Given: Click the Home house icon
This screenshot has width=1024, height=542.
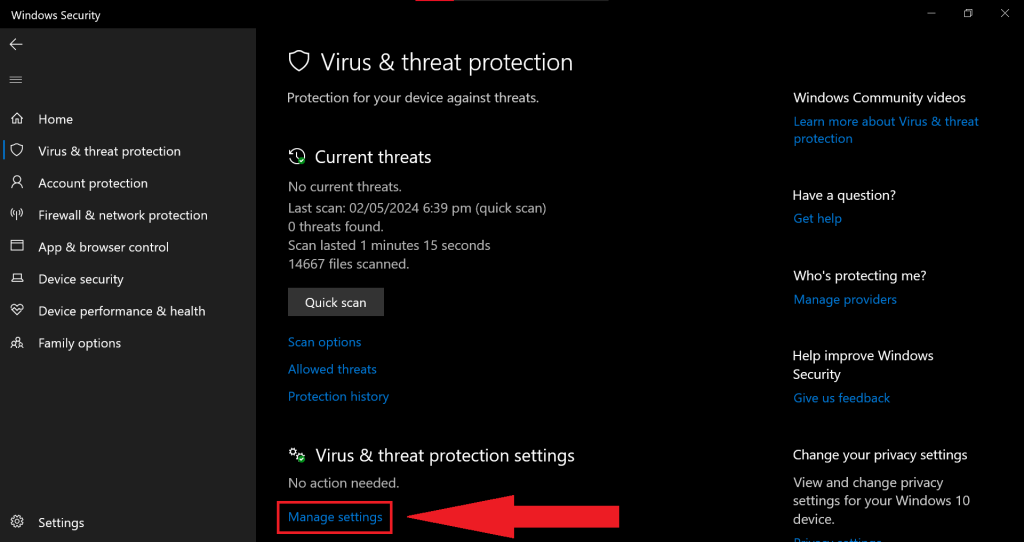Looking at the screenshot, I should click(17, 119).
